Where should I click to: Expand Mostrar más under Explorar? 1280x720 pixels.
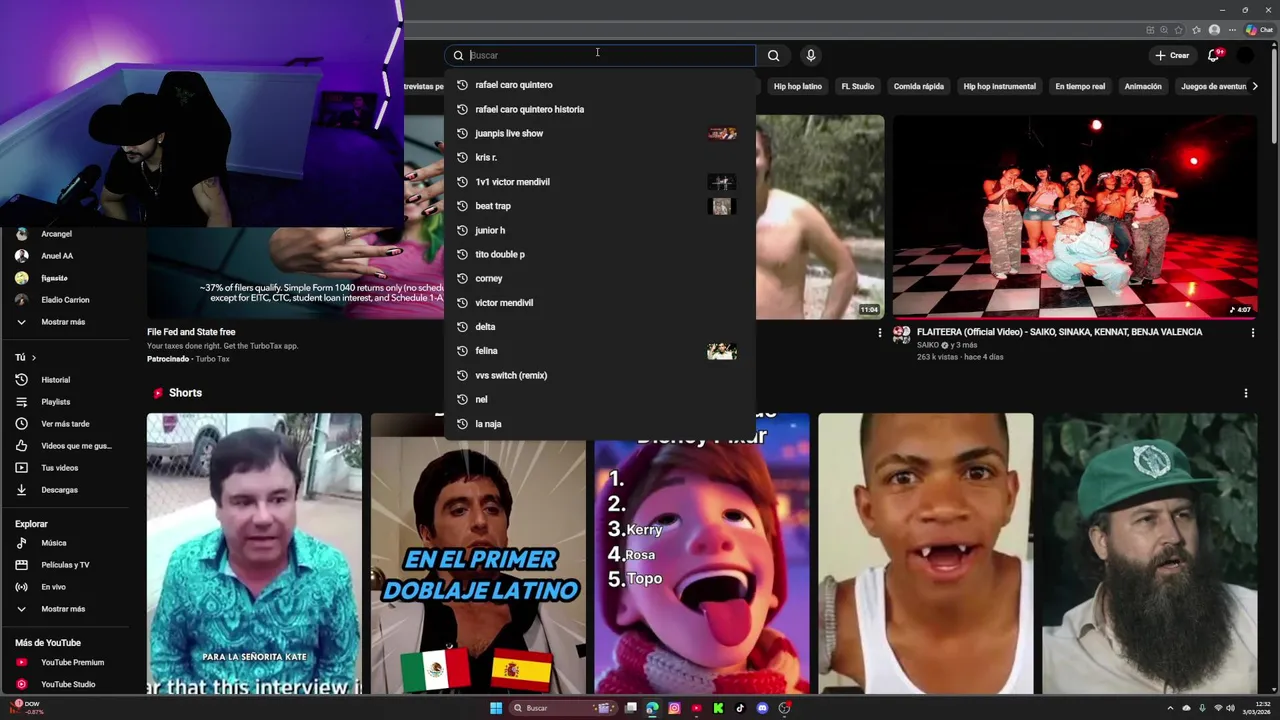63,609
